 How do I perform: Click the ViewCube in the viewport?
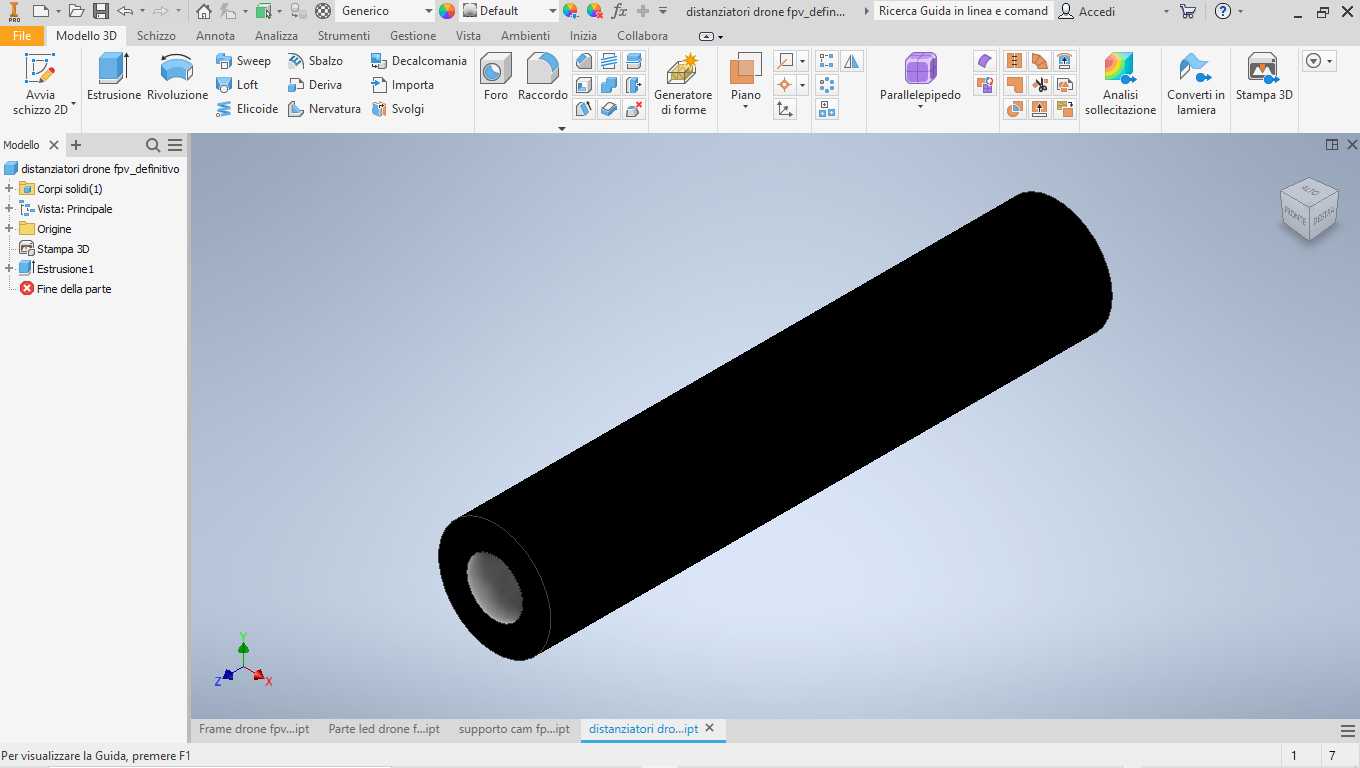[x=1309, y=210]
